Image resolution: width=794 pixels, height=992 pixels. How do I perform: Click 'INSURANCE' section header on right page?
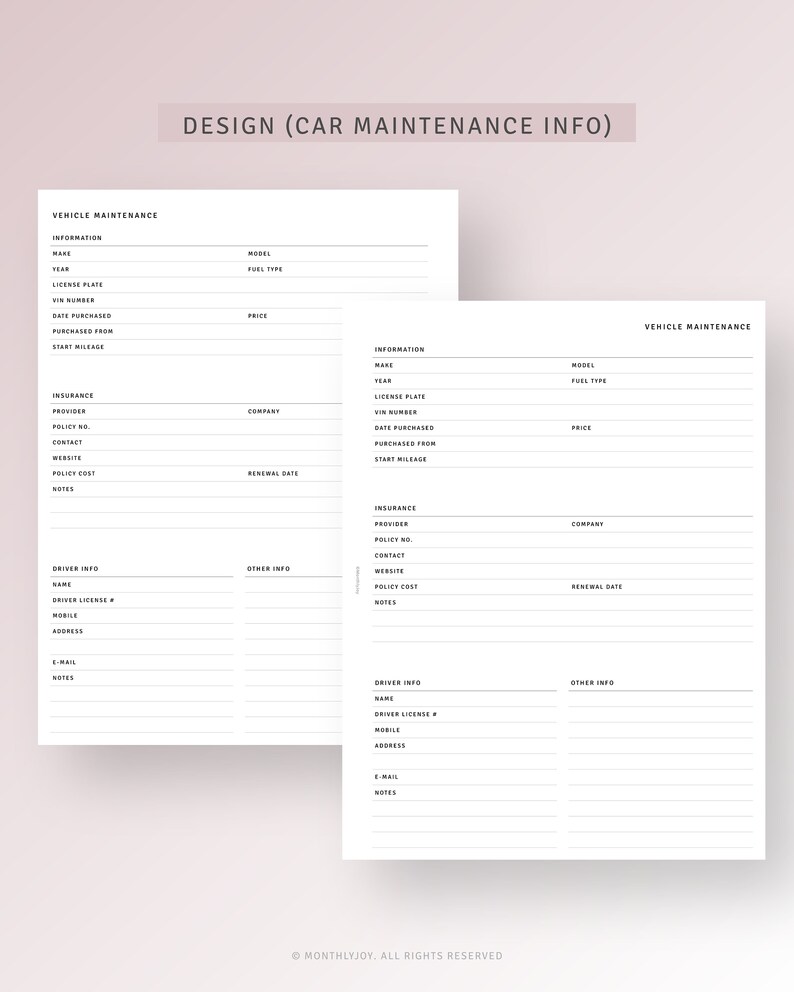click(x=395, y=508)
